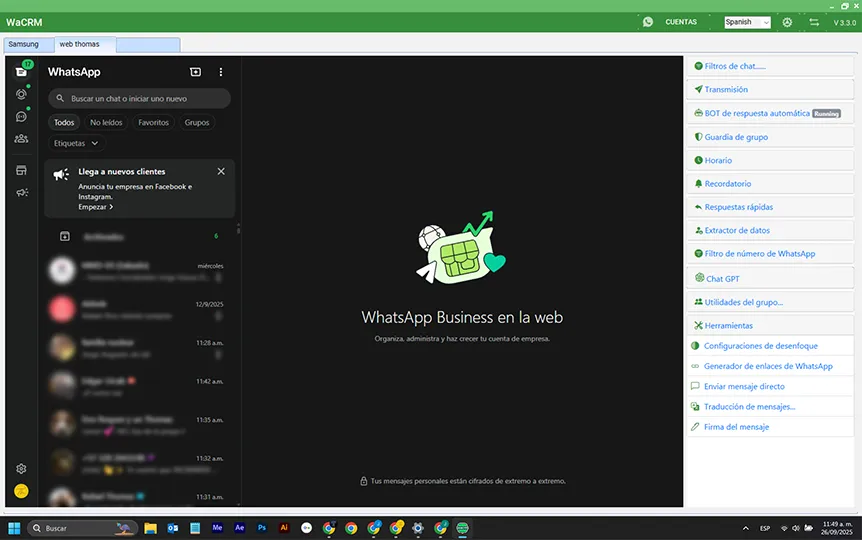This screenshot has height=540, width=862.
Task: Open the Spanish language dropdown
Action: (747, 22)
